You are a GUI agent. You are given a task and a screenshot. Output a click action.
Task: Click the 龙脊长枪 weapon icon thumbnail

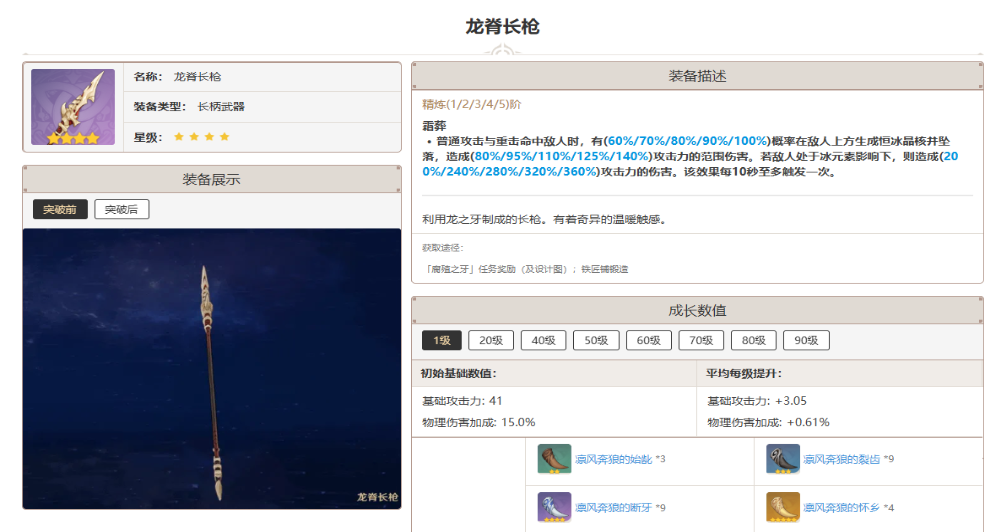73,107
